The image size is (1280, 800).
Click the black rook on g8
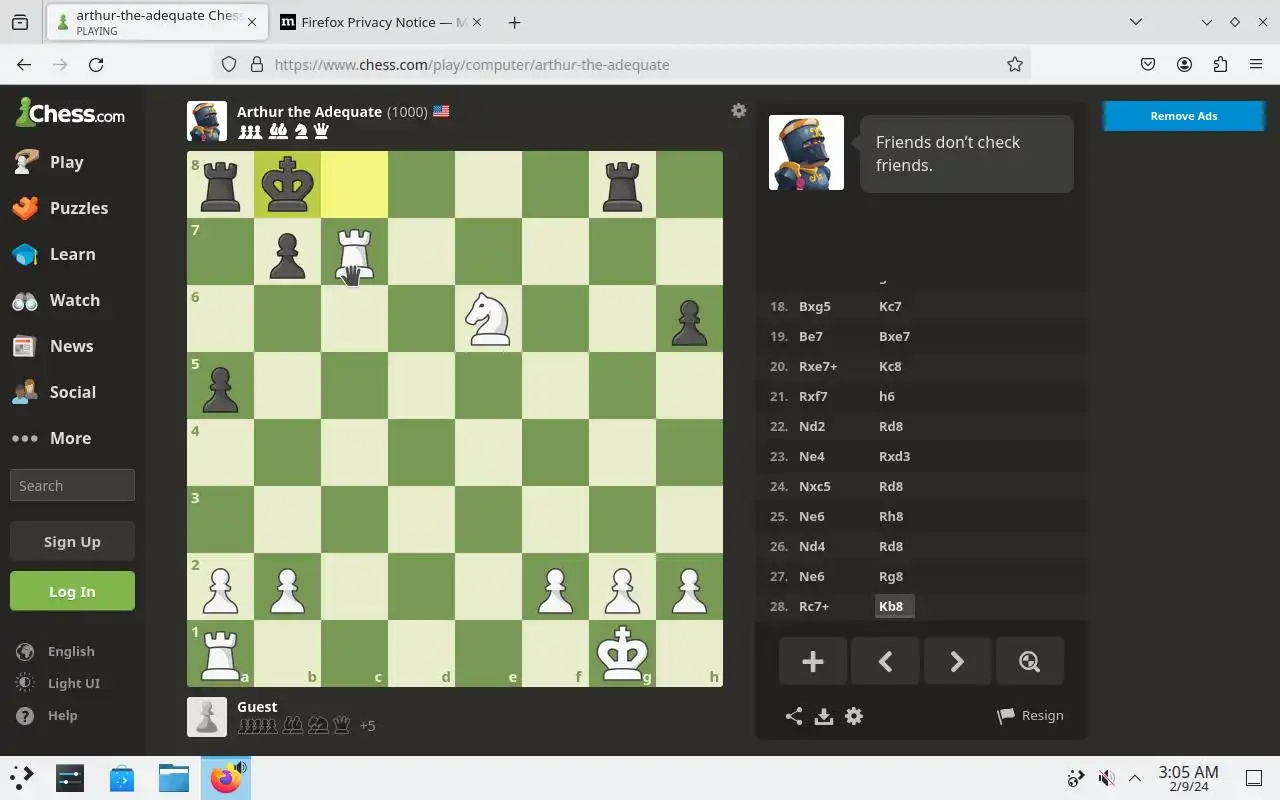click(x=622, y=184)
